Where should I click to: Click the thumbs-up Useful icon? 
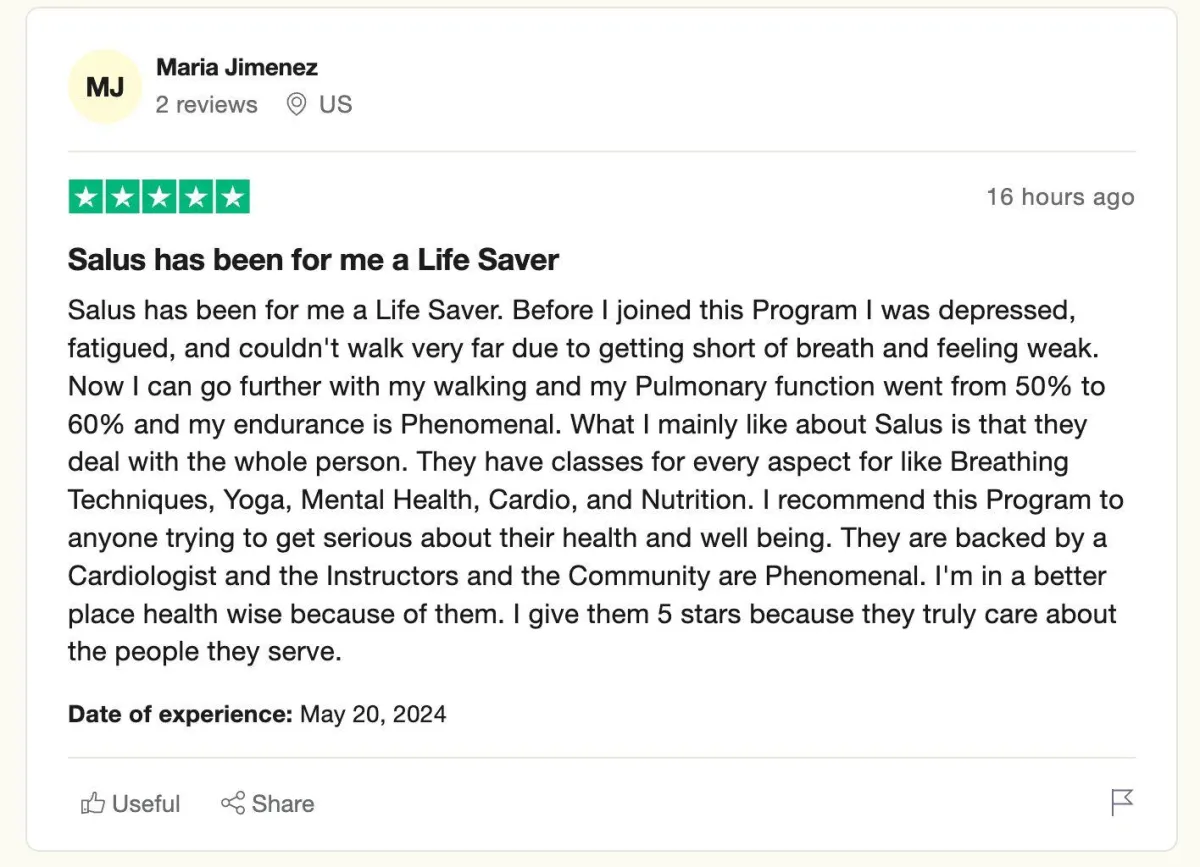tap(93, 803)
